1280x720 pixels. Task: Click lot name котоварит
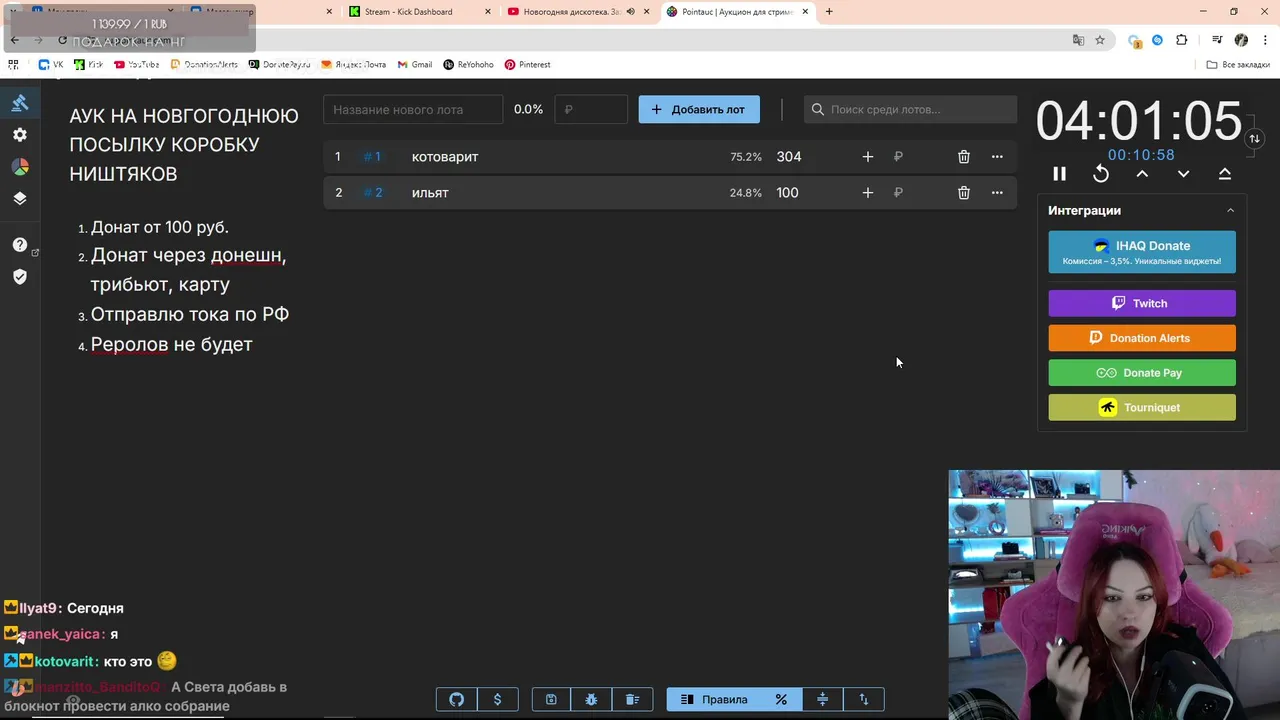coord(445,157)
